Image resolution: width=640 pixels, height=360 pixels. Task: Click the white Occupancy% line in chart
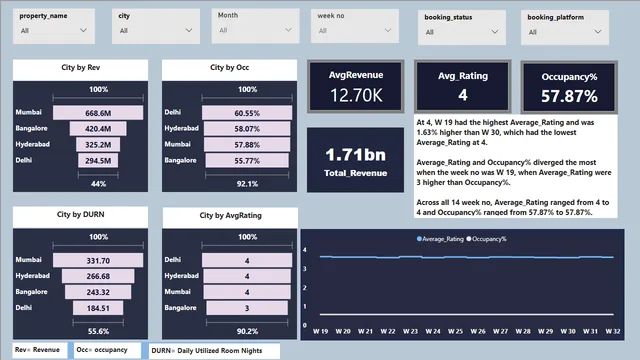[467, 314]
